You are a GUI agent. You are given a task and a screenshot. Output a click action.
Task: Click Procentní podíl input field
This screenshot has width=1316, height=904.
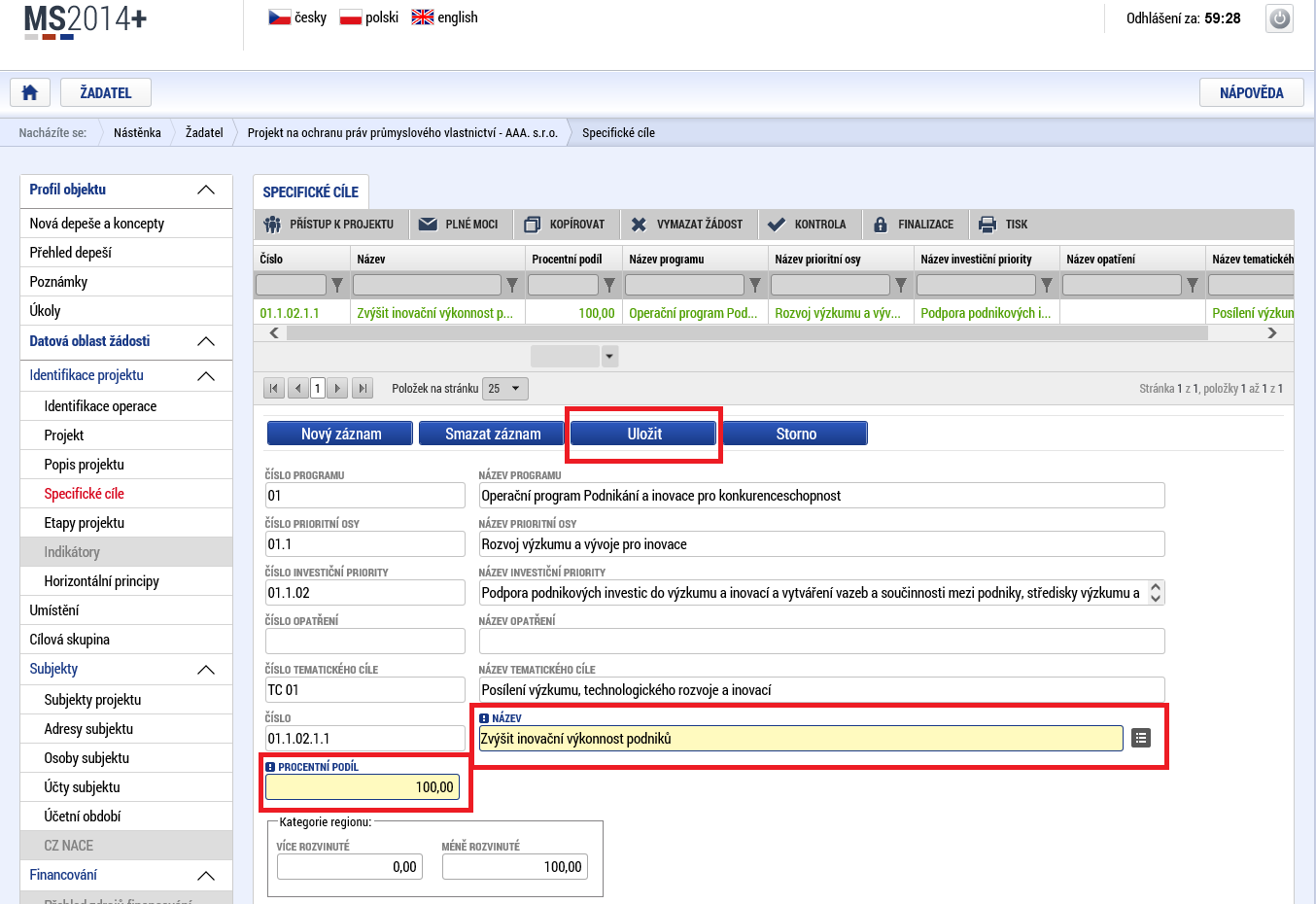coord(363,787)
